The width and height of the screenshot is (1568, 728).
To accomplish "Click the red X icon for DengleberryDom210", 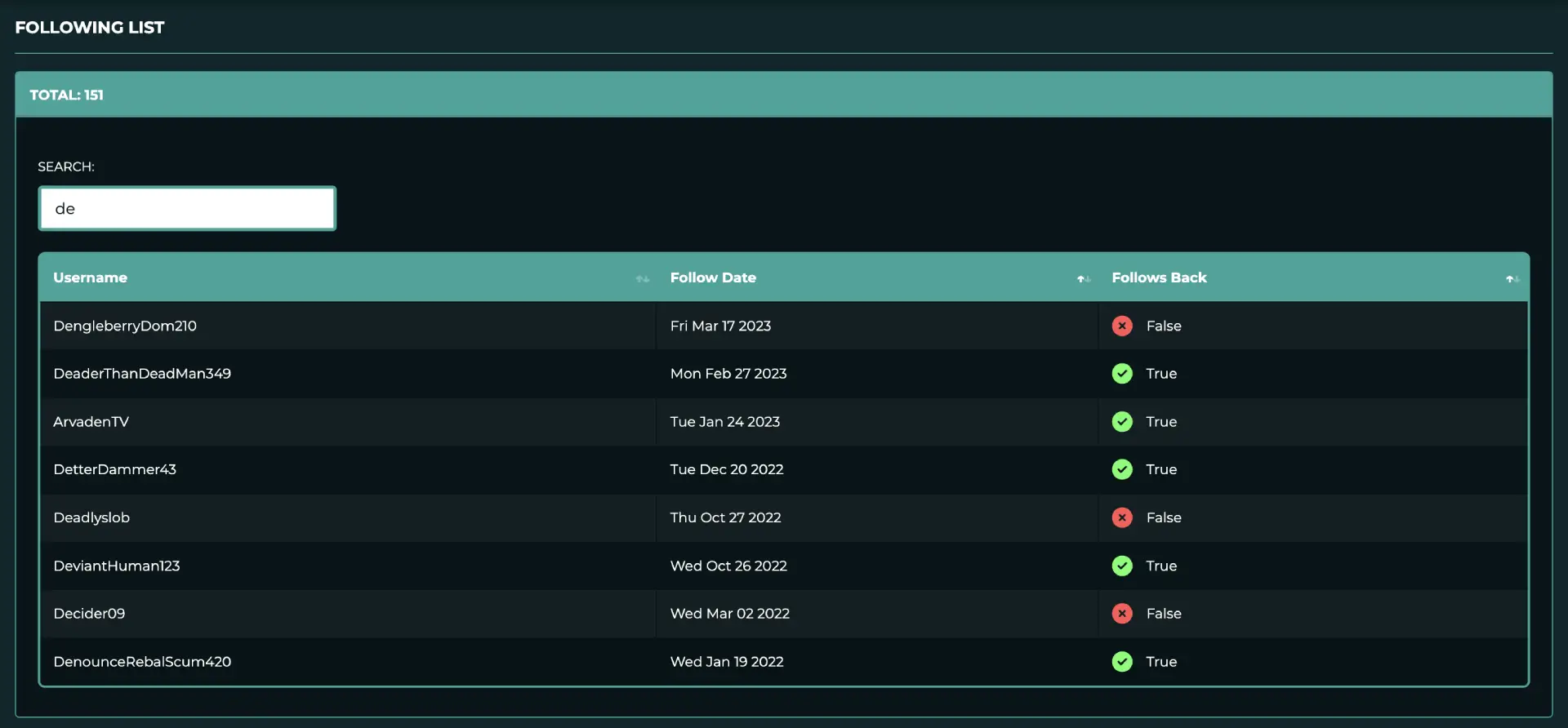I will [1122, 326].
